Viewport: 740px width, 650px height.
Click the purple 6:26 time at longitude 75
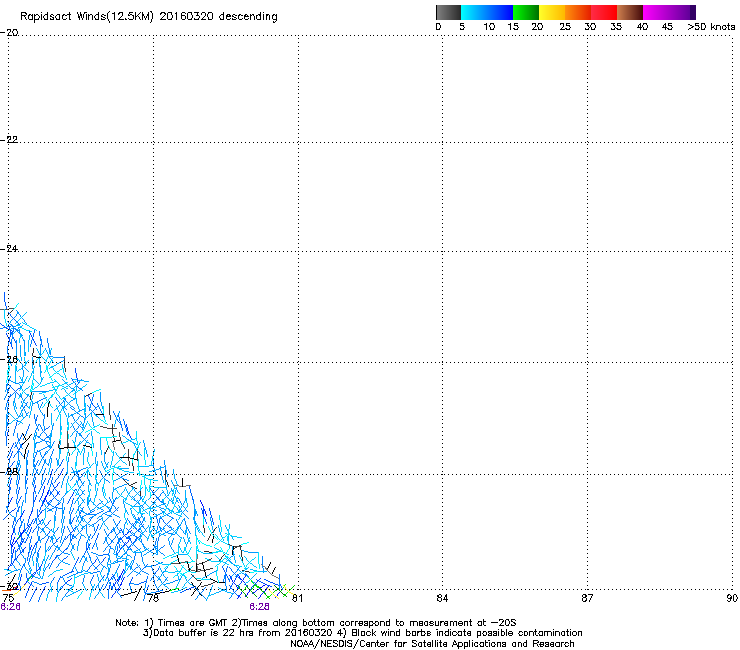pos(10,607)
